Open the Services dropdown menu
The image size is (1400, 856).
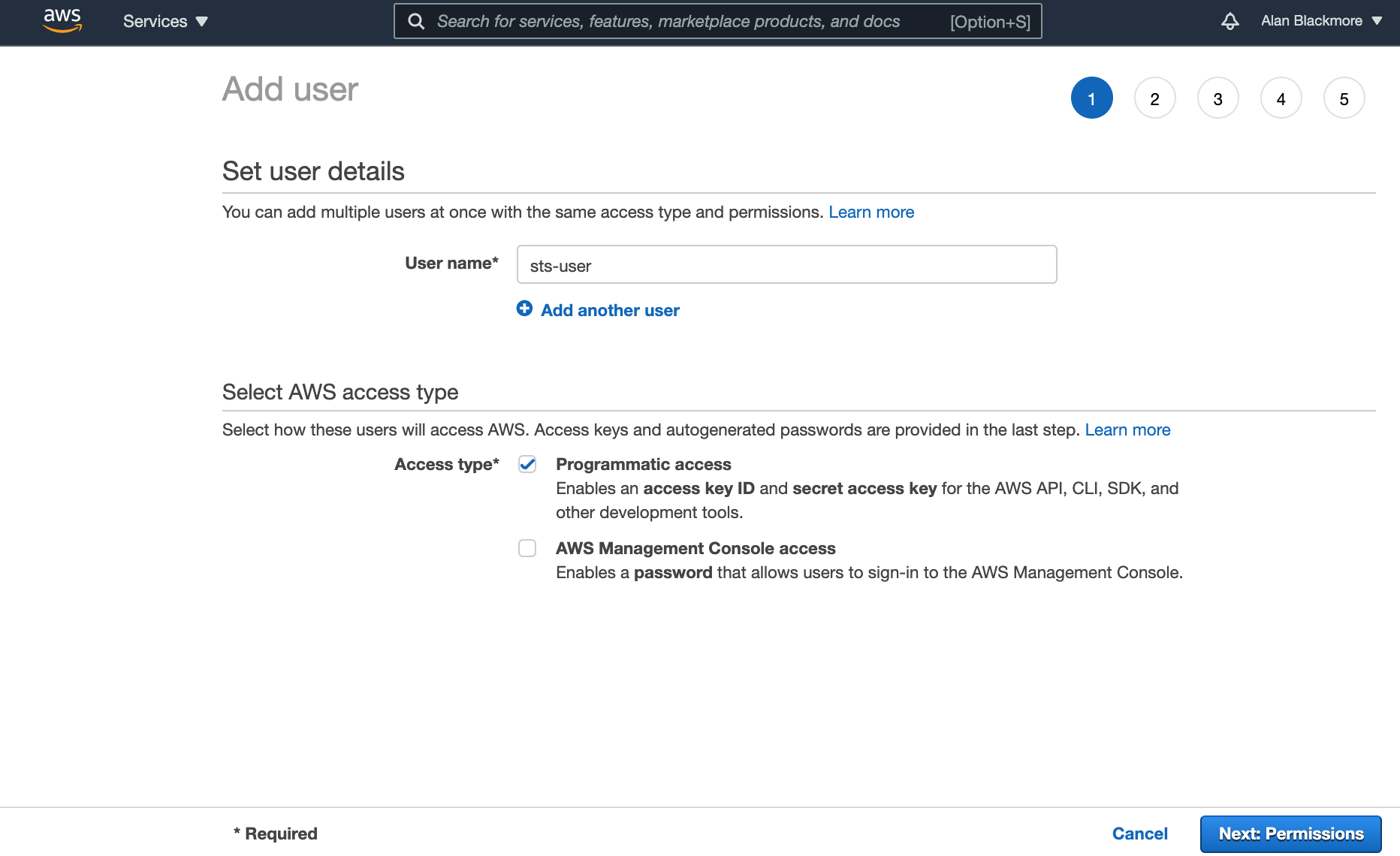155,21
